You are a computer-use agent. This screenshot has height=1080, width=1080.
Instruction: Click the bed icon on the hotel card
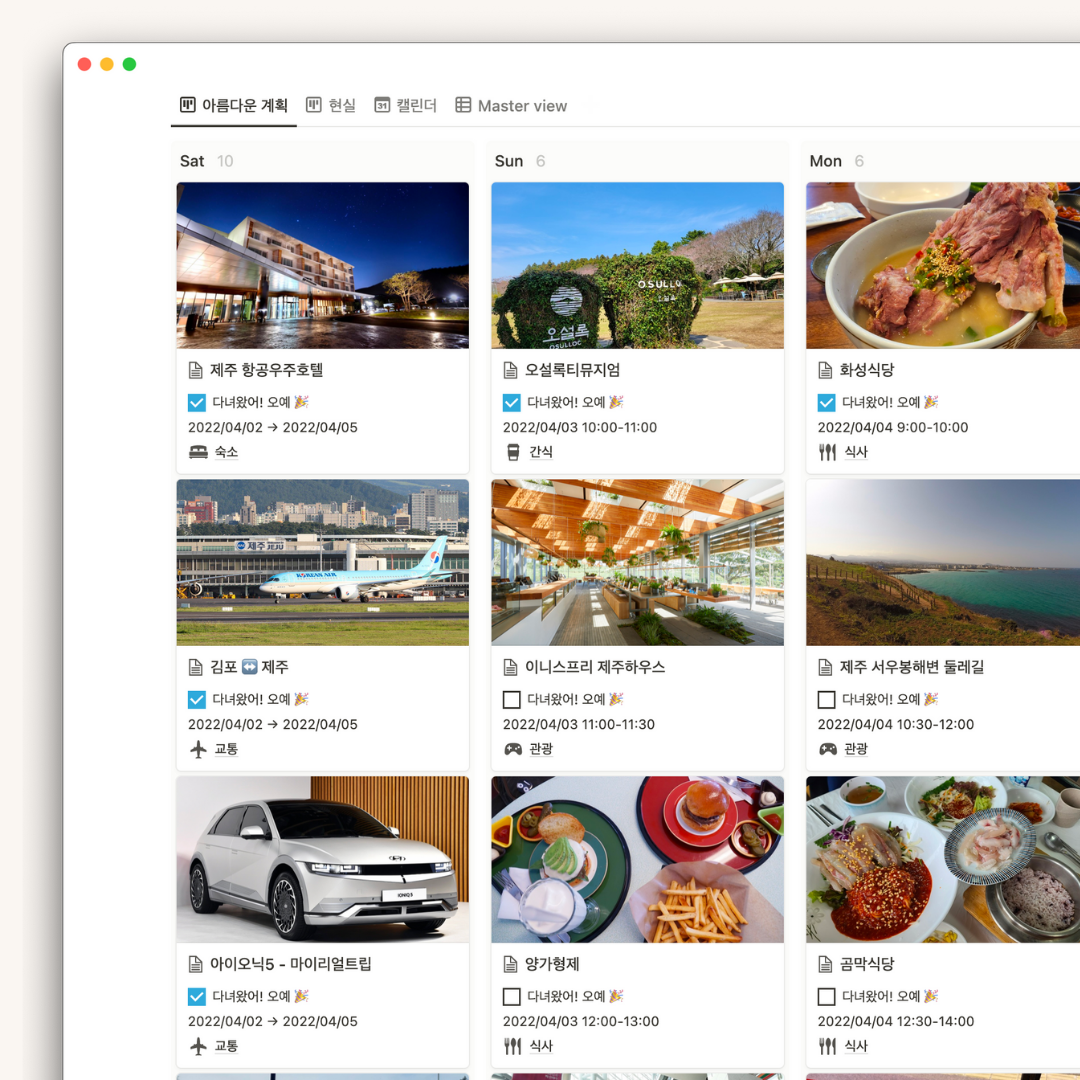click(x=198, y=452)
